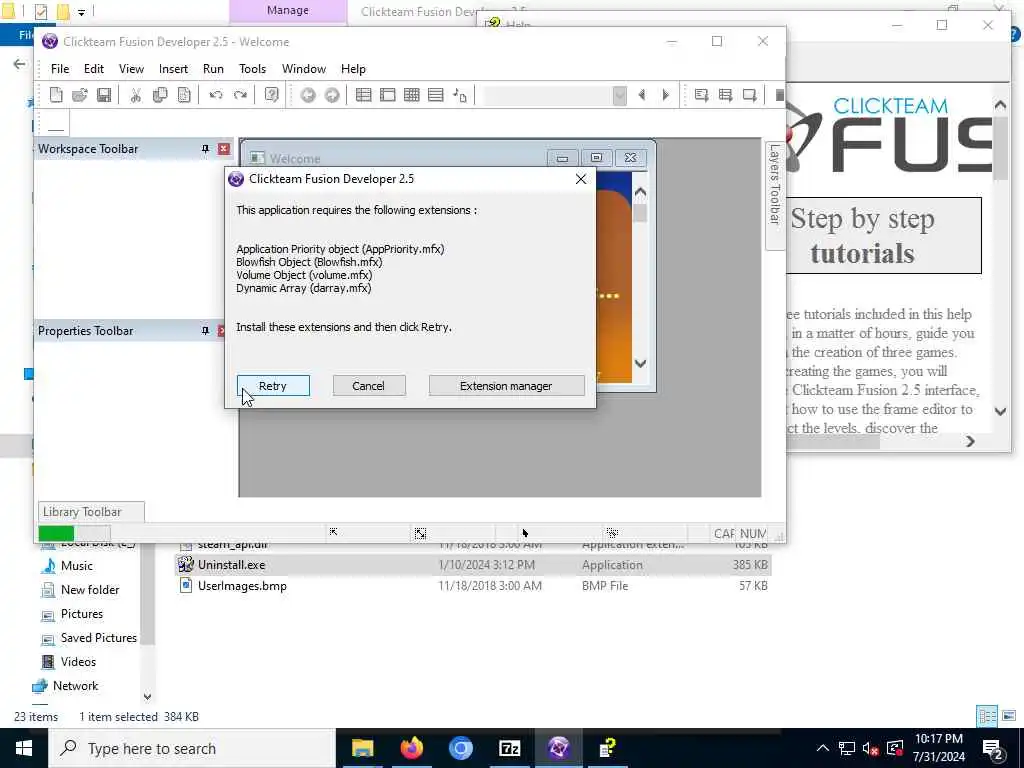
Task: Open 7-Zip from the taskbar
Action: click(509, 748)
